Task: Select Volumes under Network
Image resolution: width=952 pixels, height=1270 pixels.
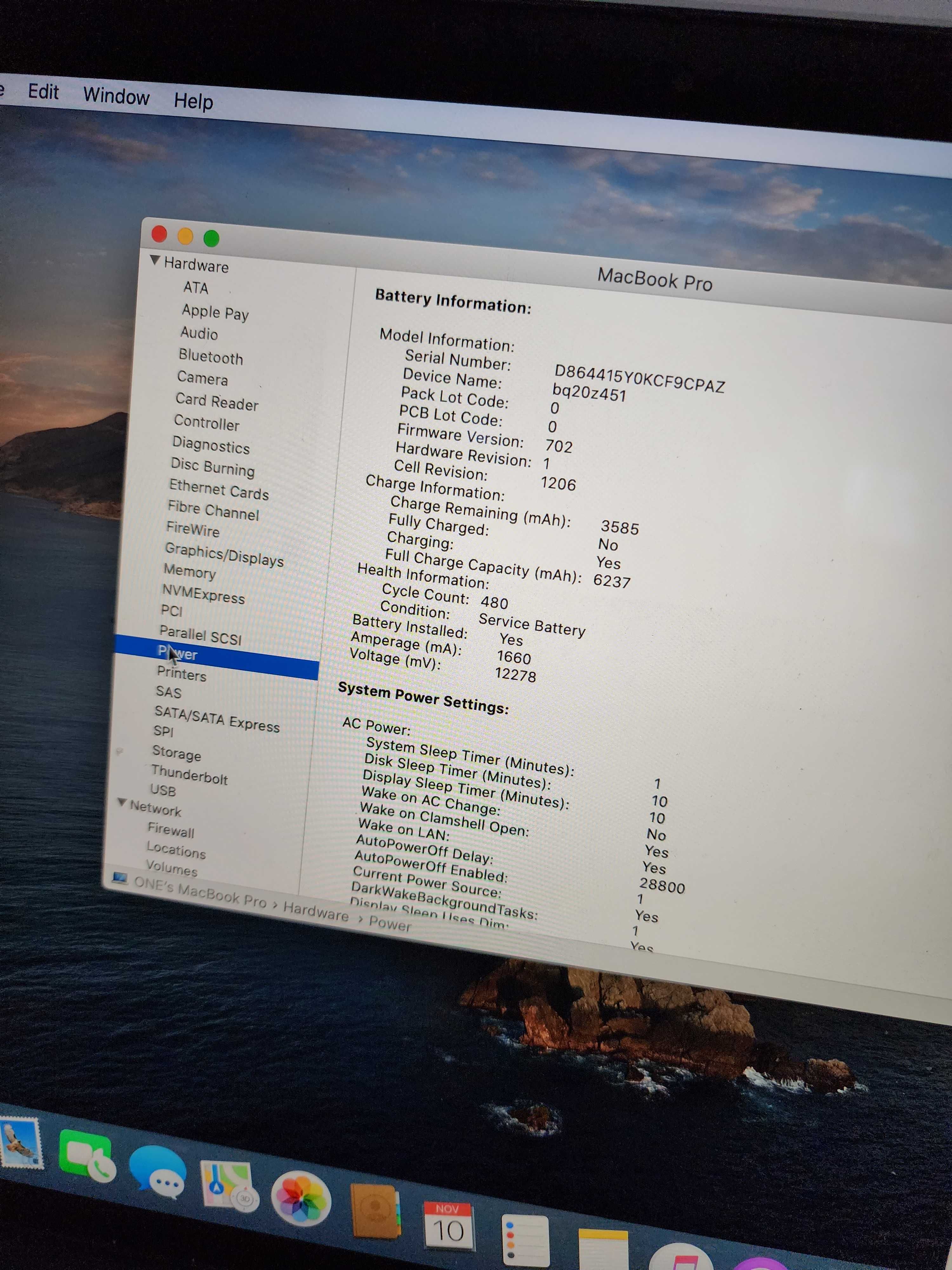Action: click(x=171, y=868)
